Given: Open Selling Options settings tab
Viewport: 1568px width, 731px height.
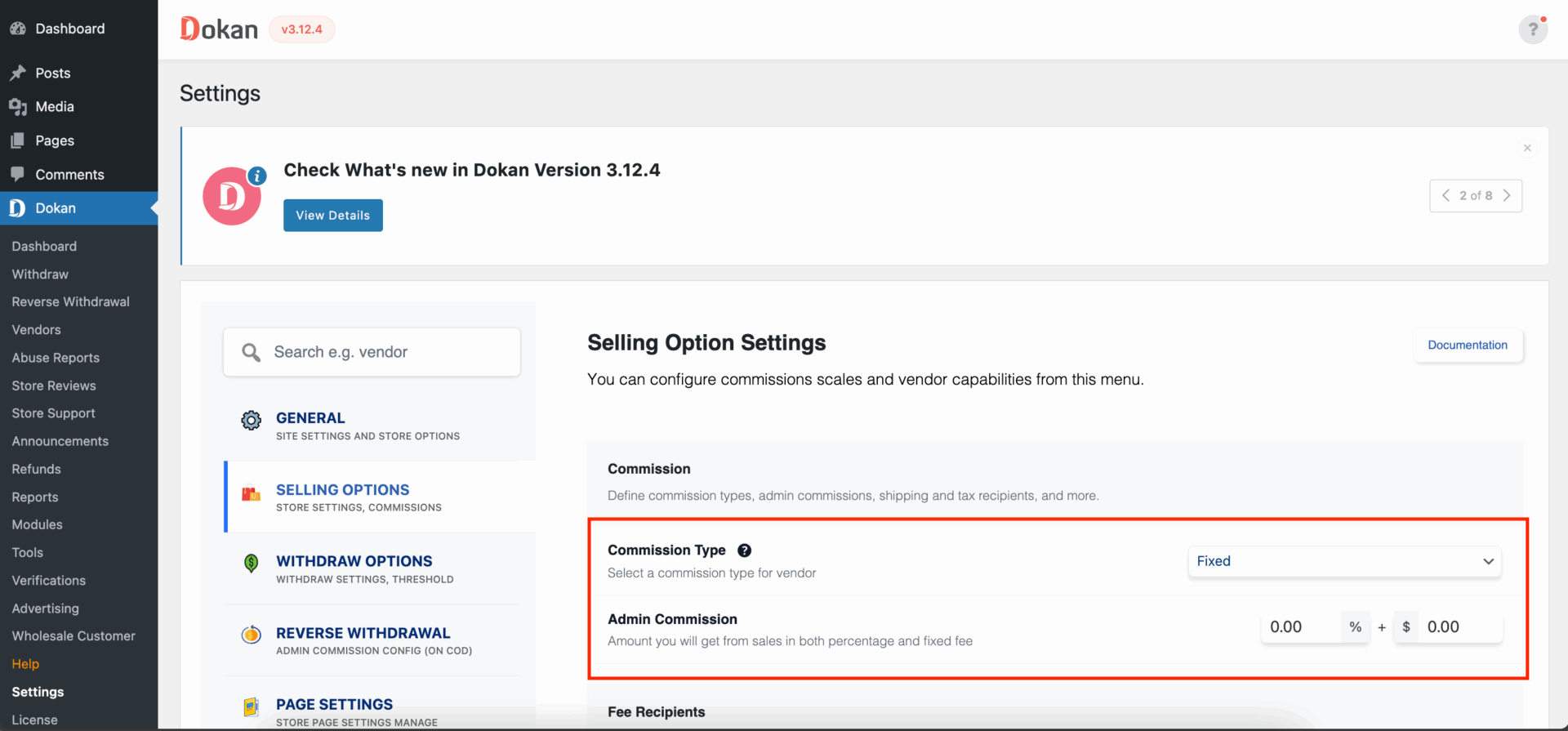Looking at the screenshot, I should click(380, 497).
